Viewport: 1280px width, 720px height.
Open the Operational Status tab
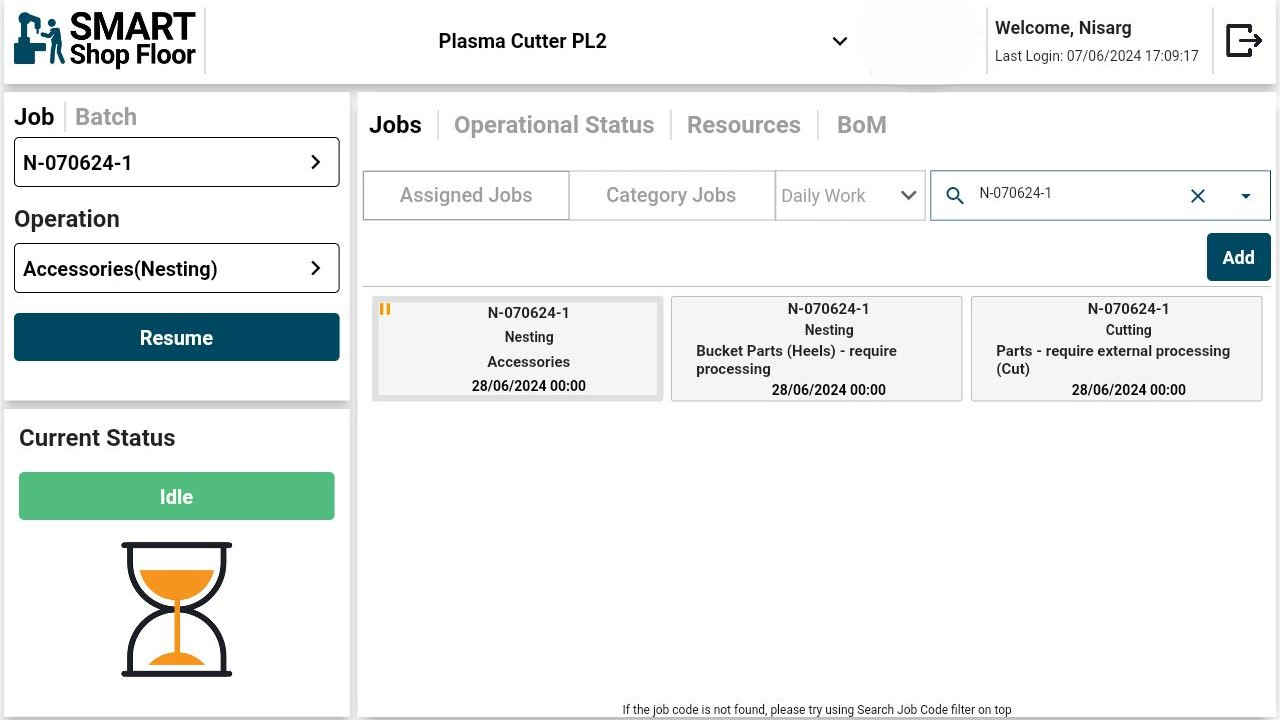[x=553, y=125]
